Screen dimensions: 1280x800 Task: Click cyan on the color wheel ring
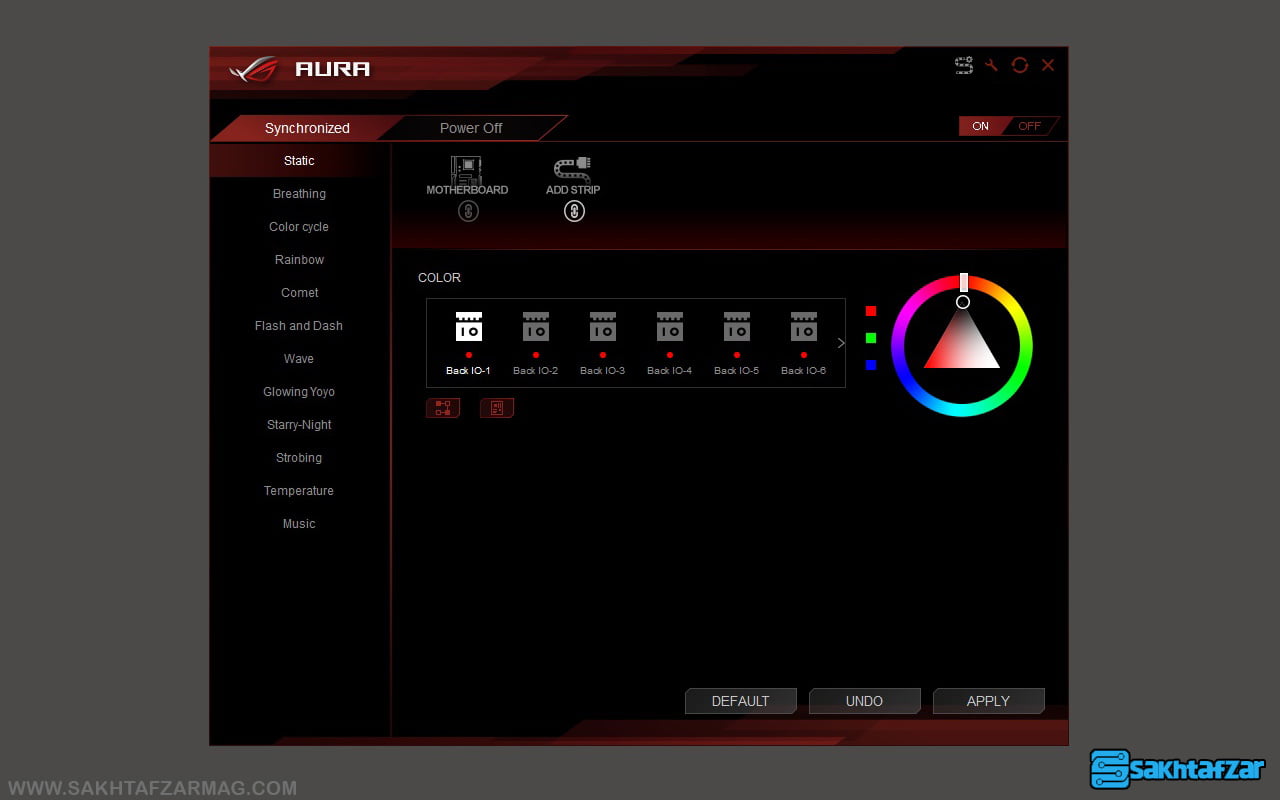[x=962, y=410]
